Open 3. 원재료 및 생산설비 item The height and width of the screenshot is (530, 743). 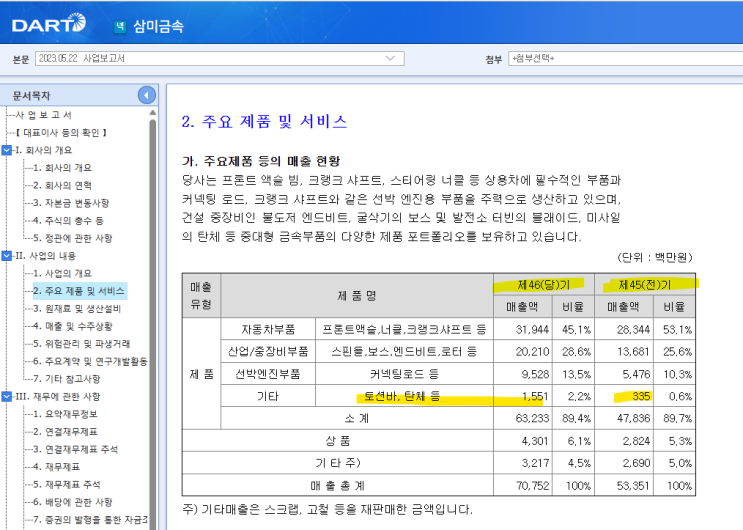[77, 309]
